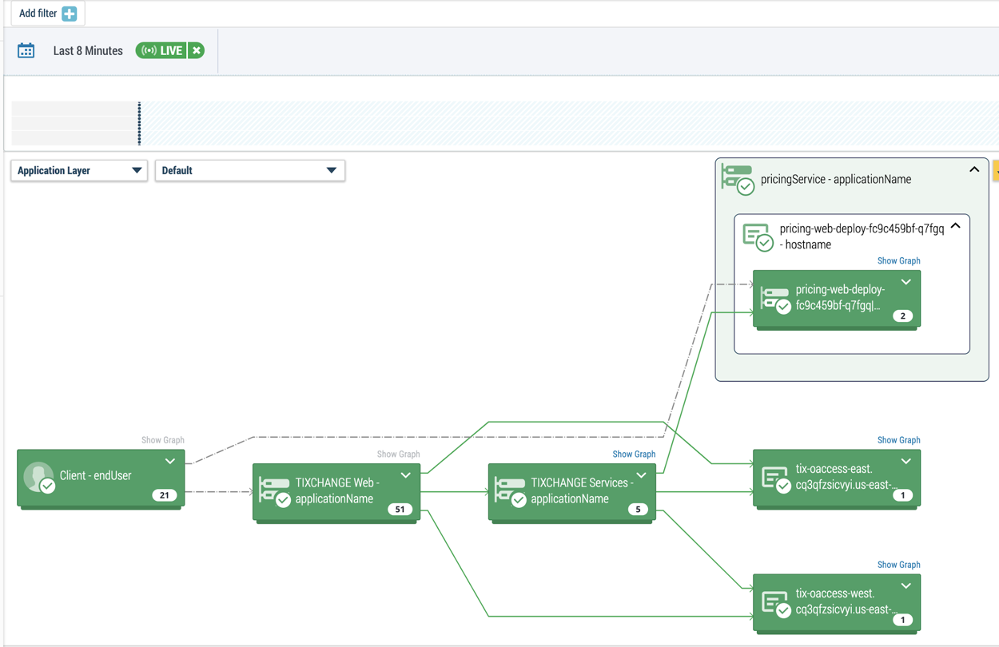Click the 51 count badge on TIXCHANGE Web

(x=401, y=509)
